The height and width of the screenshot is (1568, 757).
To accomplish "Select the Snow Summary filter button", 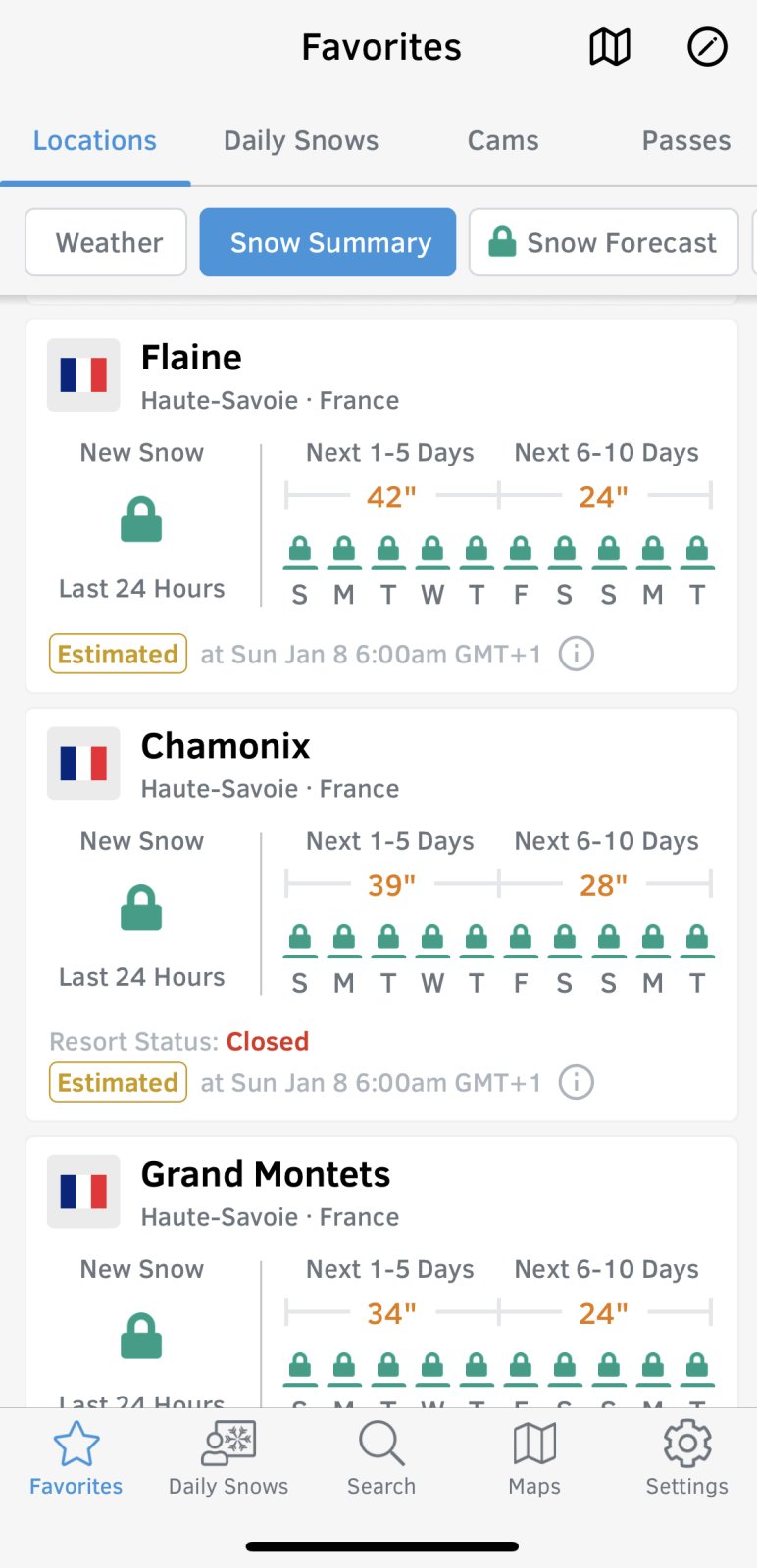I will coord(328,242).
